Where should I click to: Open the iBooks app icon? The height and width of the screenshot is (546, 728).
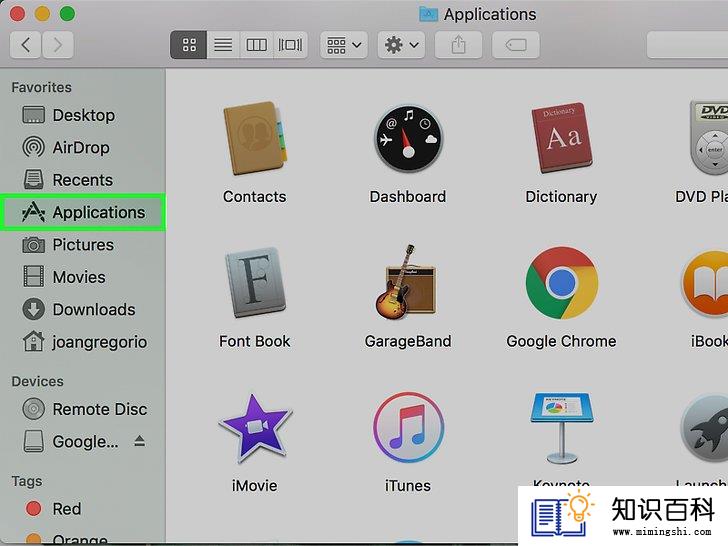tap(705, 283)
